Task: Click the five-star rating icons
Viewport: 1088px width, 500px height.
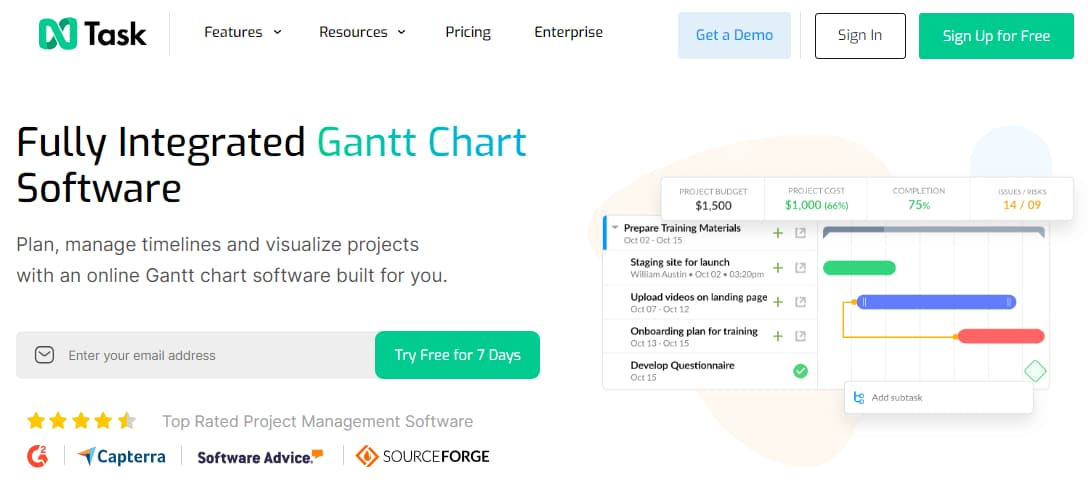Action: (x=81, y=421)
